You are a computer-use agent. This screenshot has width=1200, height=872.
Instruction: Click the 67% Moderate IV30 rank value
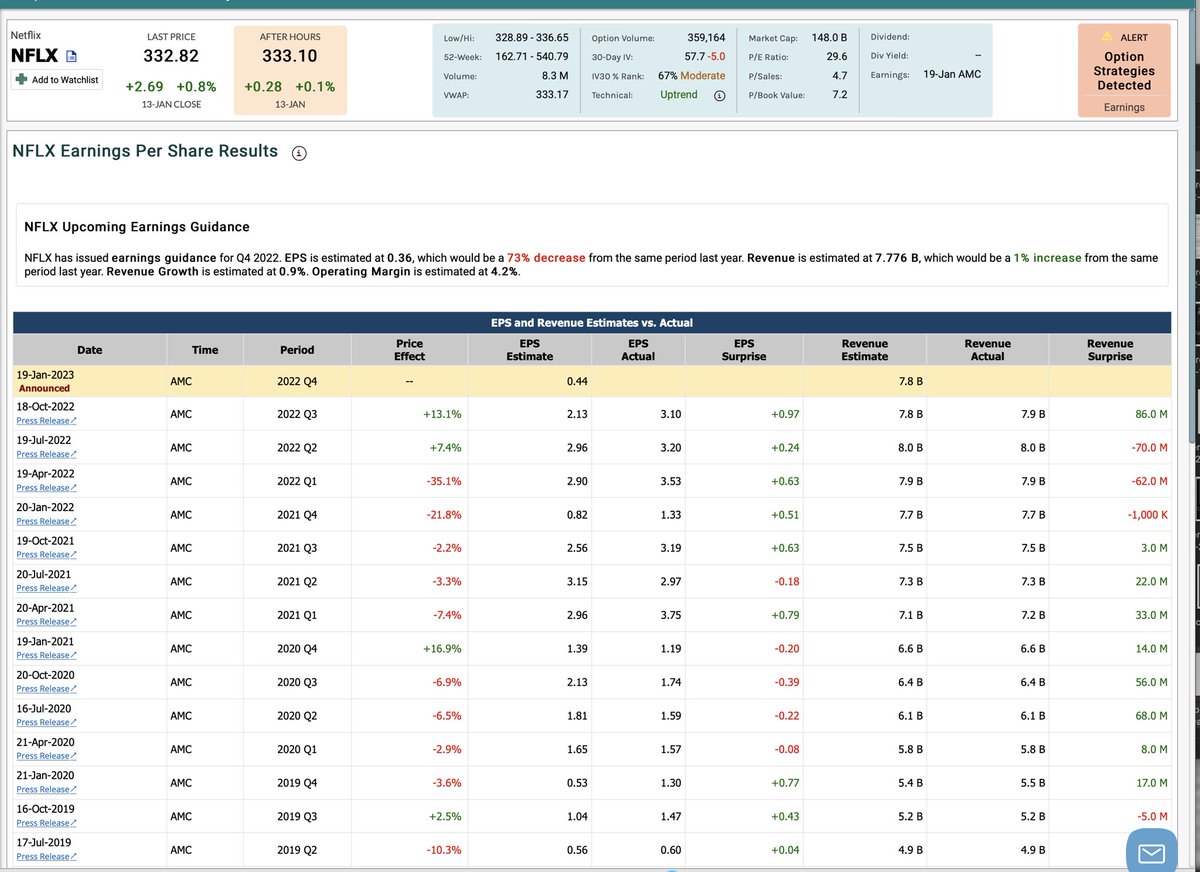click(x=691, y=76)
